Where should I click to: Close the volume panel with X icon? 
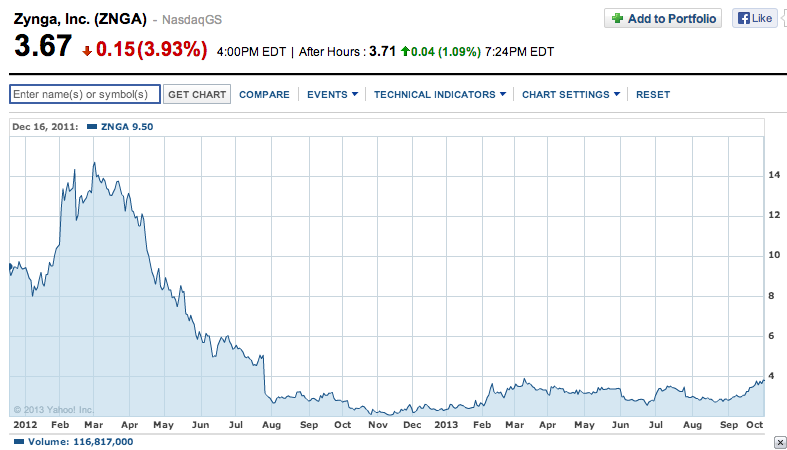click(780, 442)
